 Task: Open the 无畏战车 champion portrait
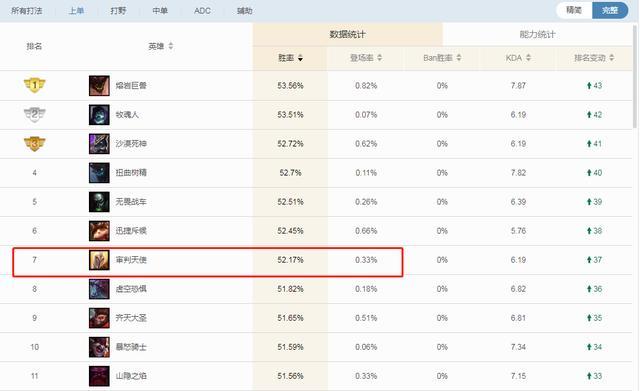coord(99,202)
